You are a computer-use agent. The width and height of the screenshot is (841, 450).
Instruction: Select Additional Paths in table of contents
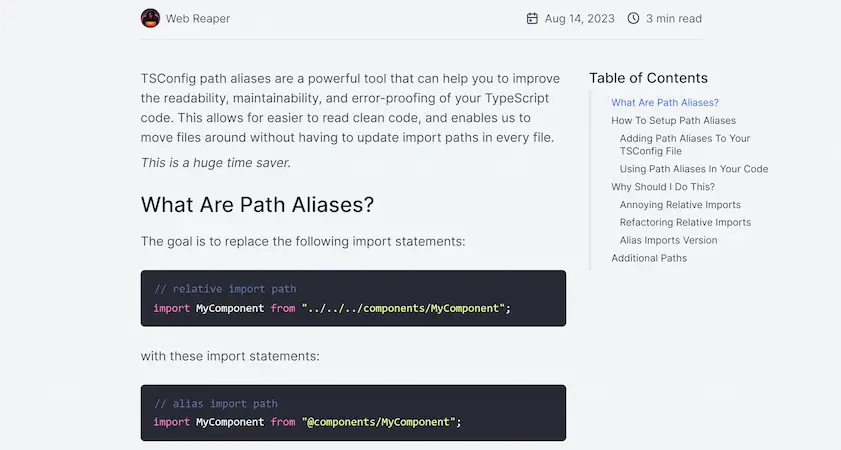[649, 258]
